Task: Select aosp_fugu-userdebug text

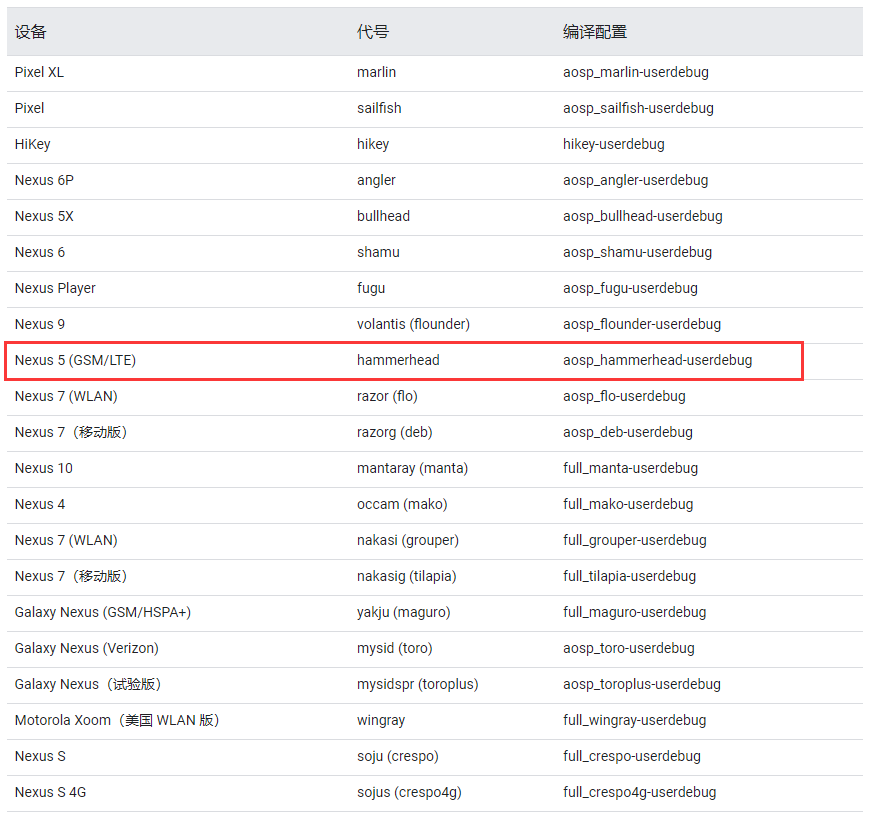Action: [631, 288]
